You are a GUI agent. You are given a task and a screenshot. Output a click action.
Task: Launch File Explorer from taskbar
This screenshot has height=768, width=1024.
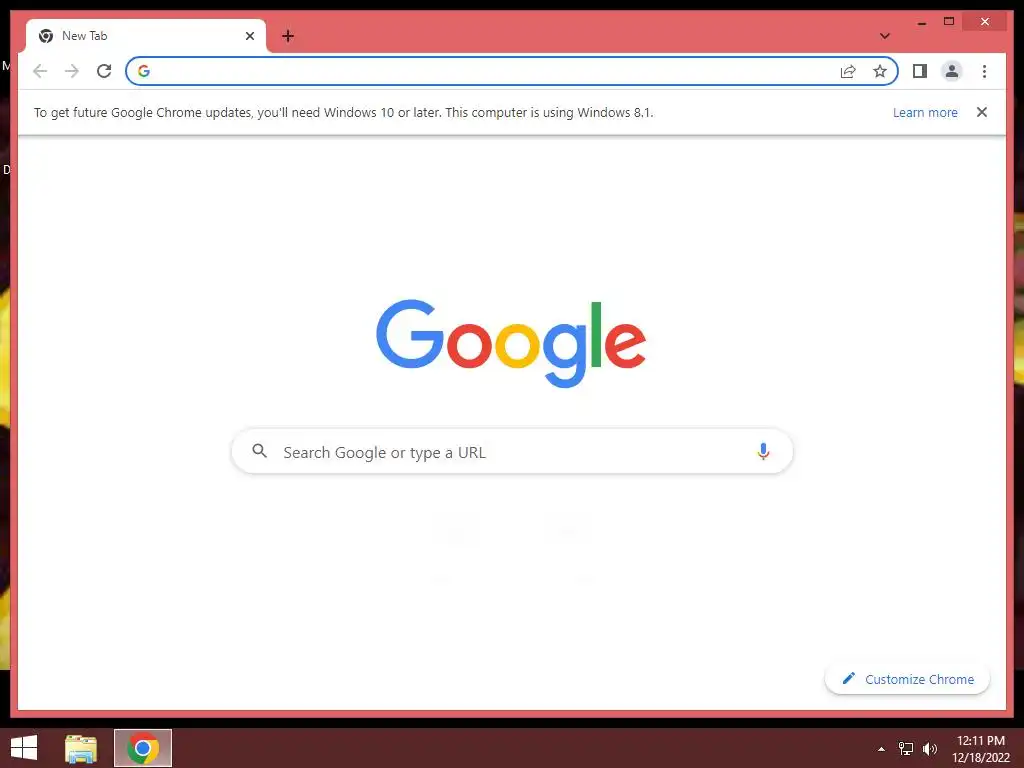[x=81, y=748]
